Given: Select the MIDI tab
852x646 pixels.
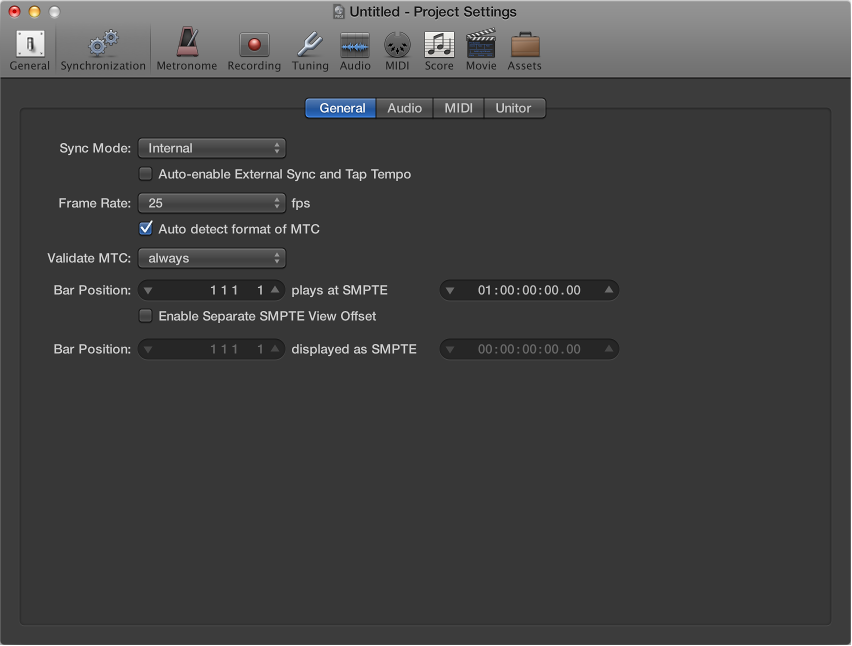Looking at the screenshot, I should pos(457,108).
